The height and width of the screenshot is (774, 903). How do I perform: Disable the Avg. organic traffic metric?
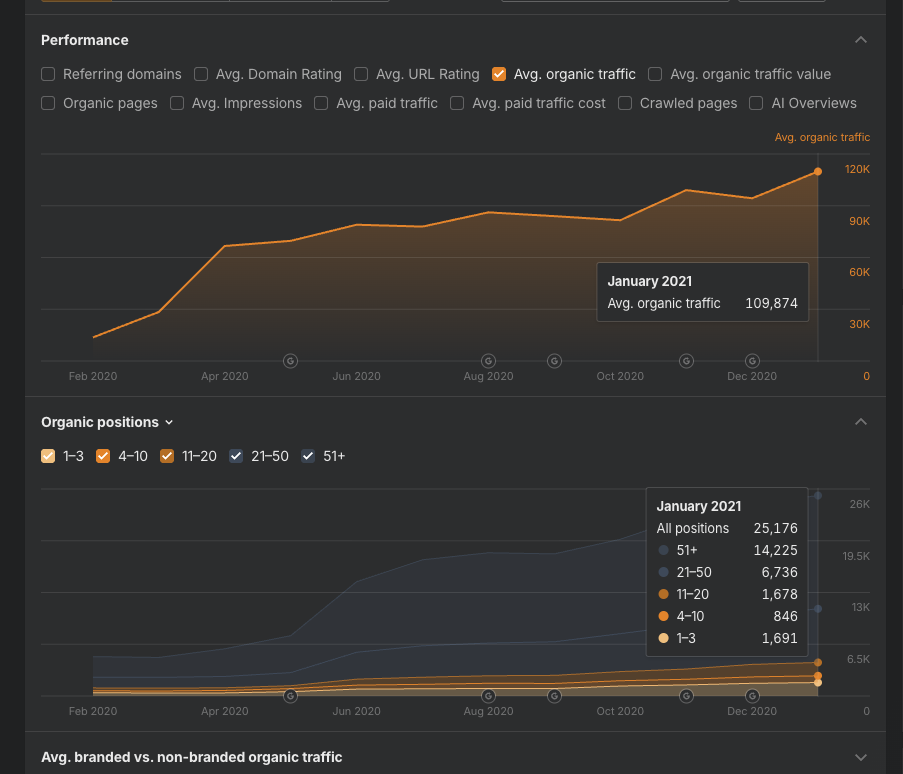pyautogui.click(x=498, y=74)
